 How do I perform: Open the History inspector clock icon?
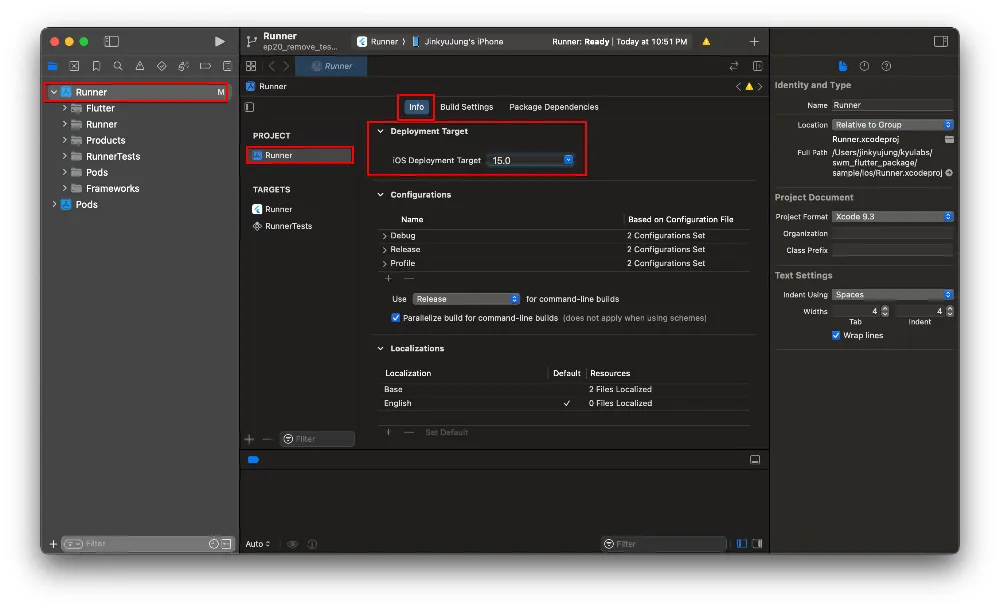pyautogui.click(x=864, y=66)
